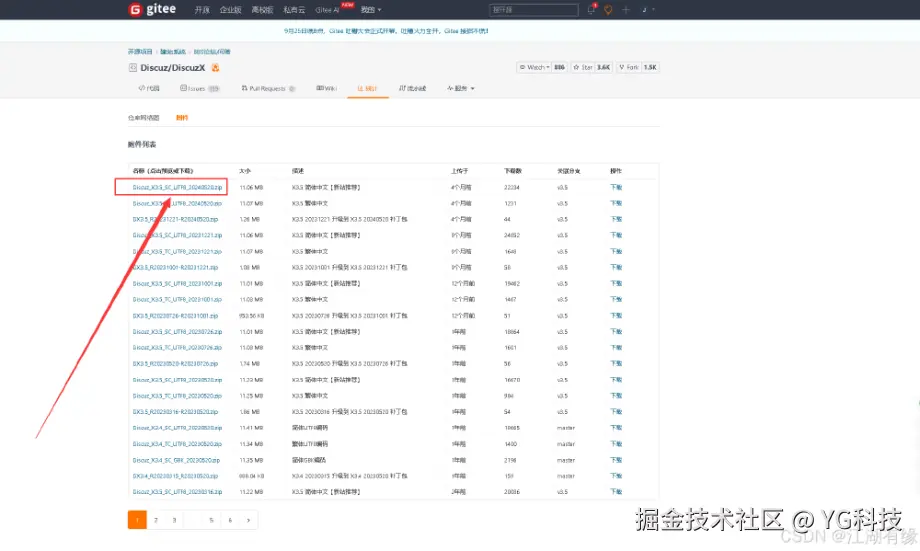920x551 pixels.
Task: Focus the header search box
Action: click(534, 10)
